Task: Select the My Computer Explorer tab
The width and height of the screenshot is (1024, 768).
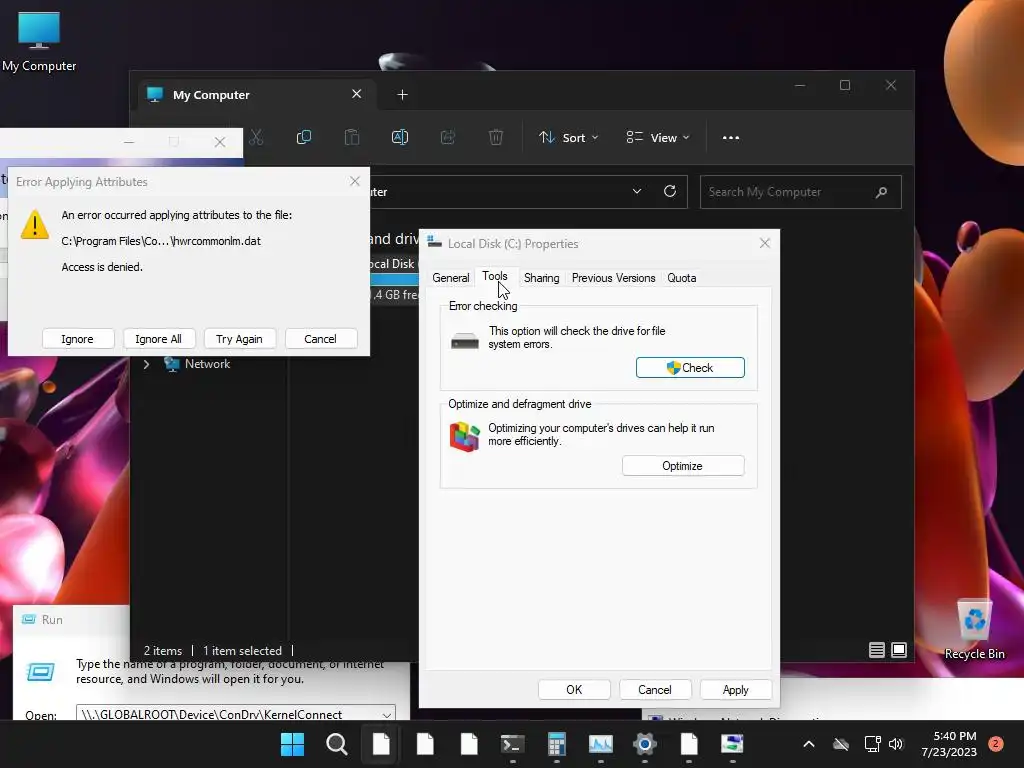Action: pyautogui.click(x=255, y=95)
